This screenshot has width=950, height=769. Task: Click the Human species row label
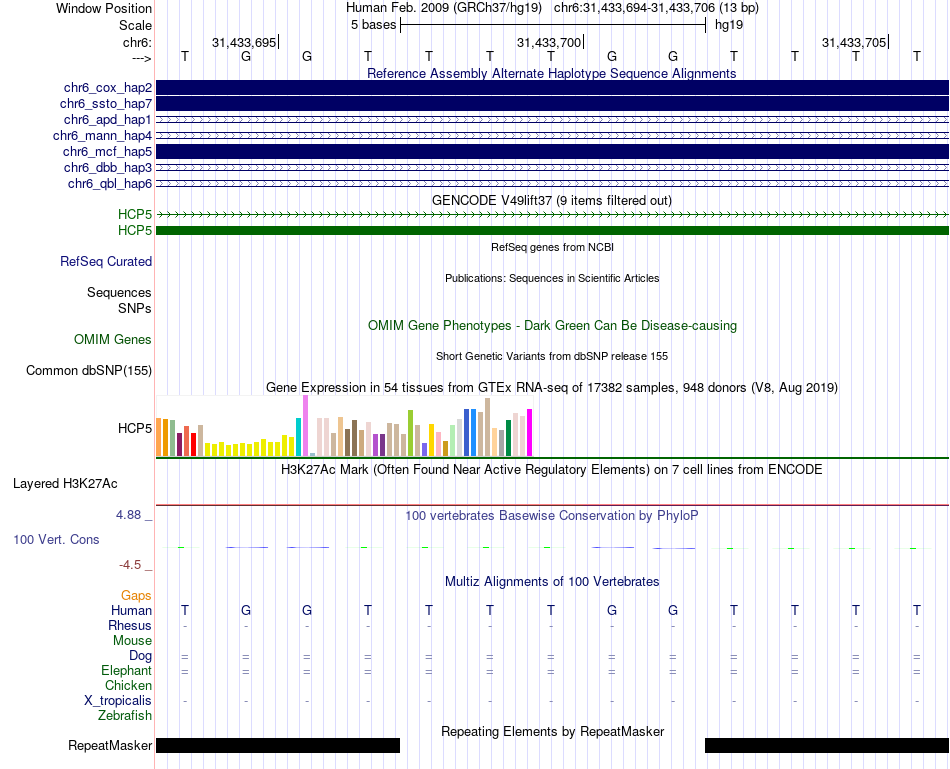(131, 610)
